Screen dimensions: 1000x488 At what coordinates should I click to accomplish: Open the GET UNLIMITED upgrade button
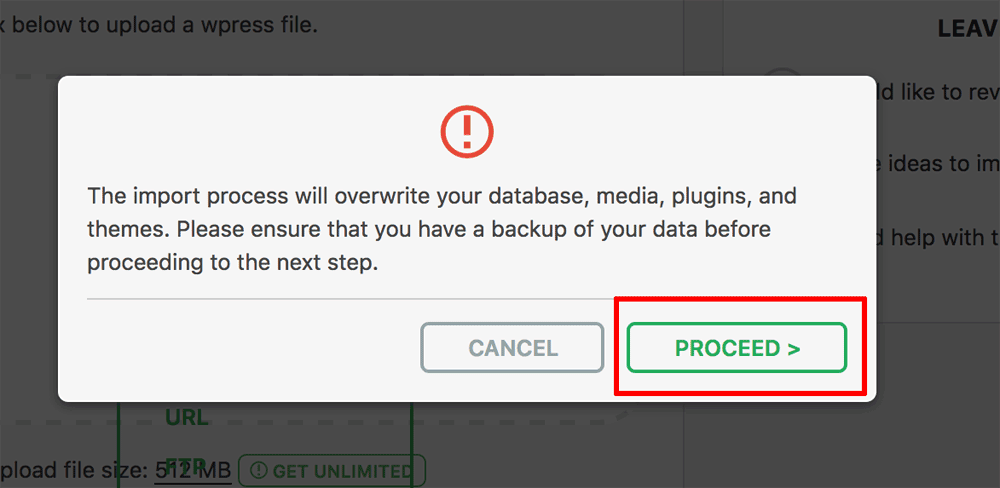point(332,471)
